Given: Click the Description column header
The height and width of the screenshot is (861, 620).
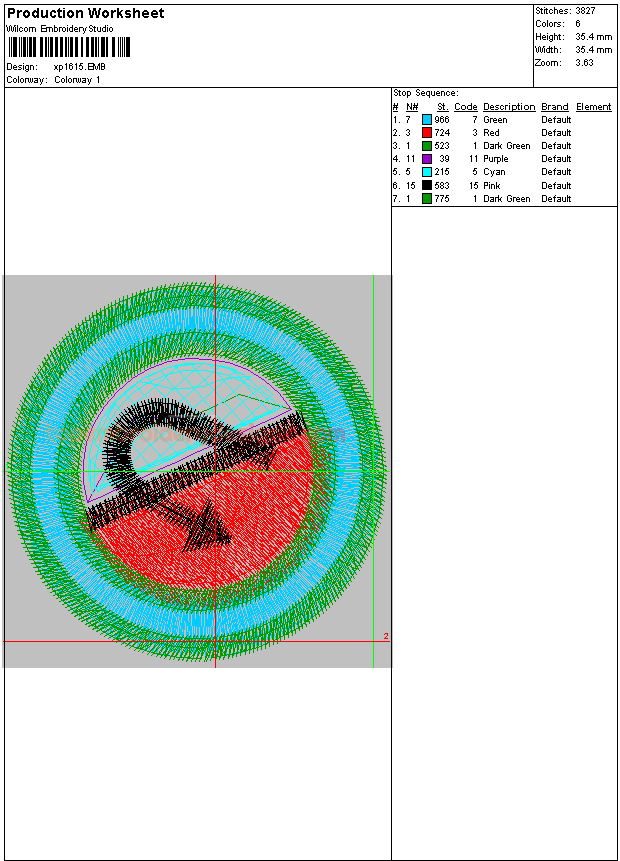Looking at the screenshot, I should click(x=509, y=107).
